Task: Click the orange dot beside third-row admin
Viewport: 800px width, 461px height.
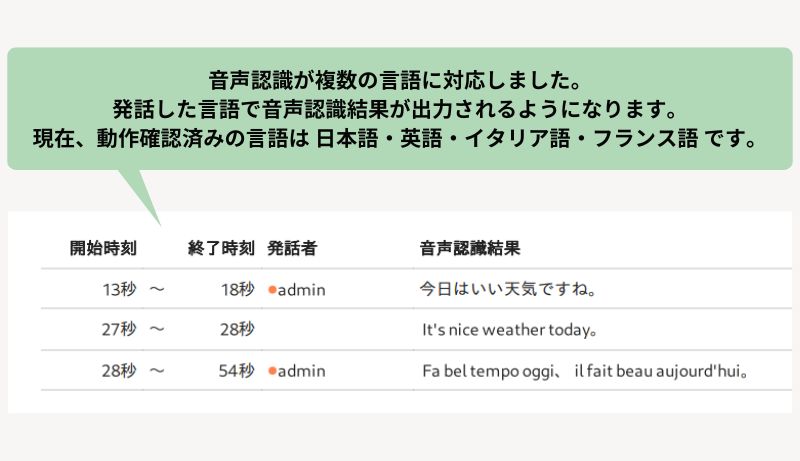Action: click(272, 371)
